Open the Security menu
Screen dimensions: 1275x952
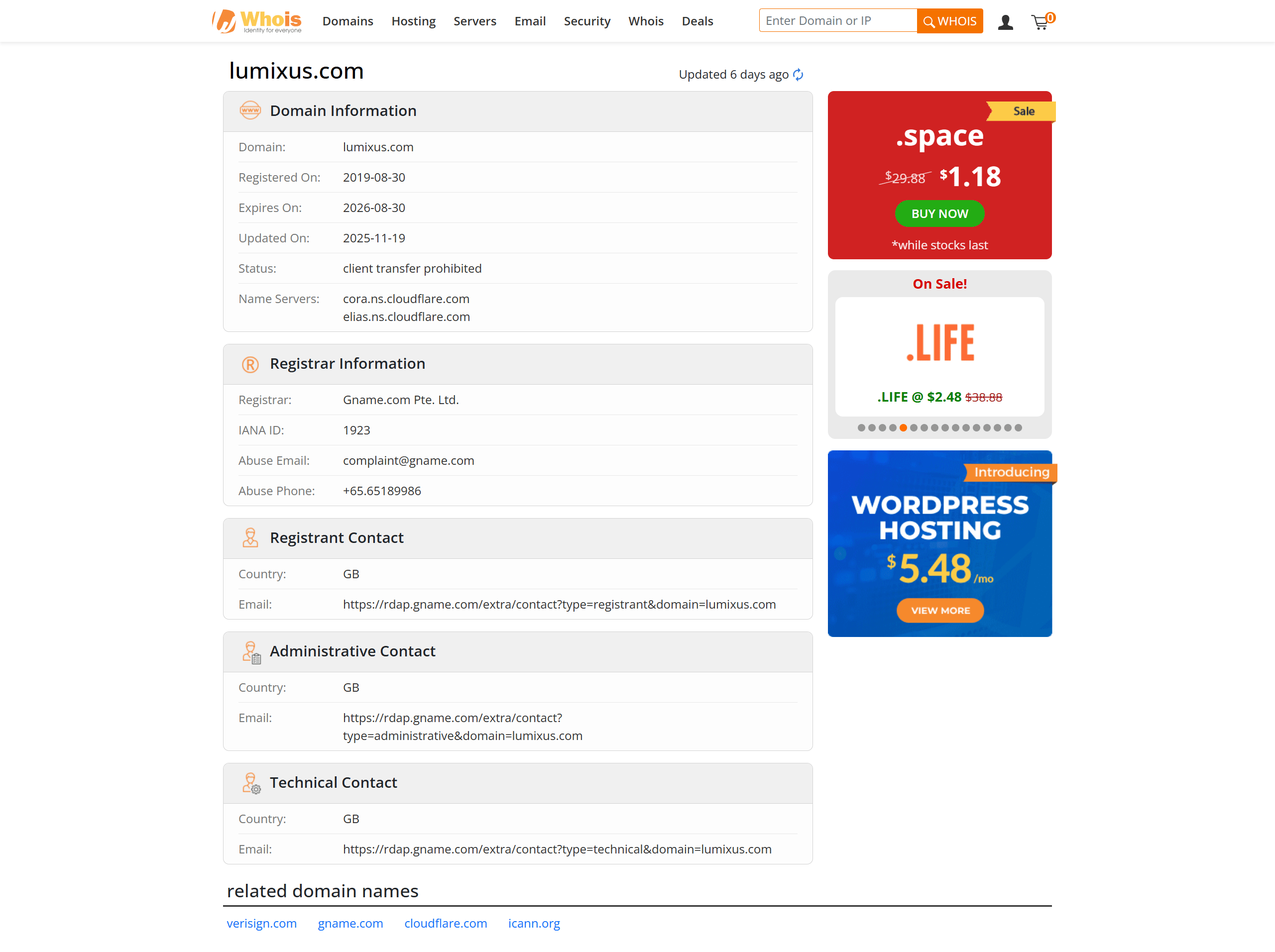587,21
